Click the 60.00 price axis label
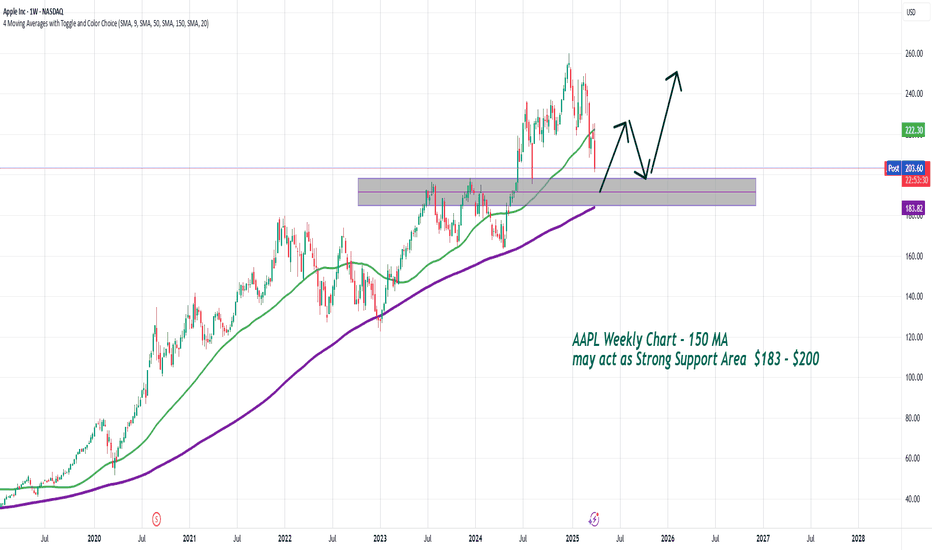 pos(912,458)
